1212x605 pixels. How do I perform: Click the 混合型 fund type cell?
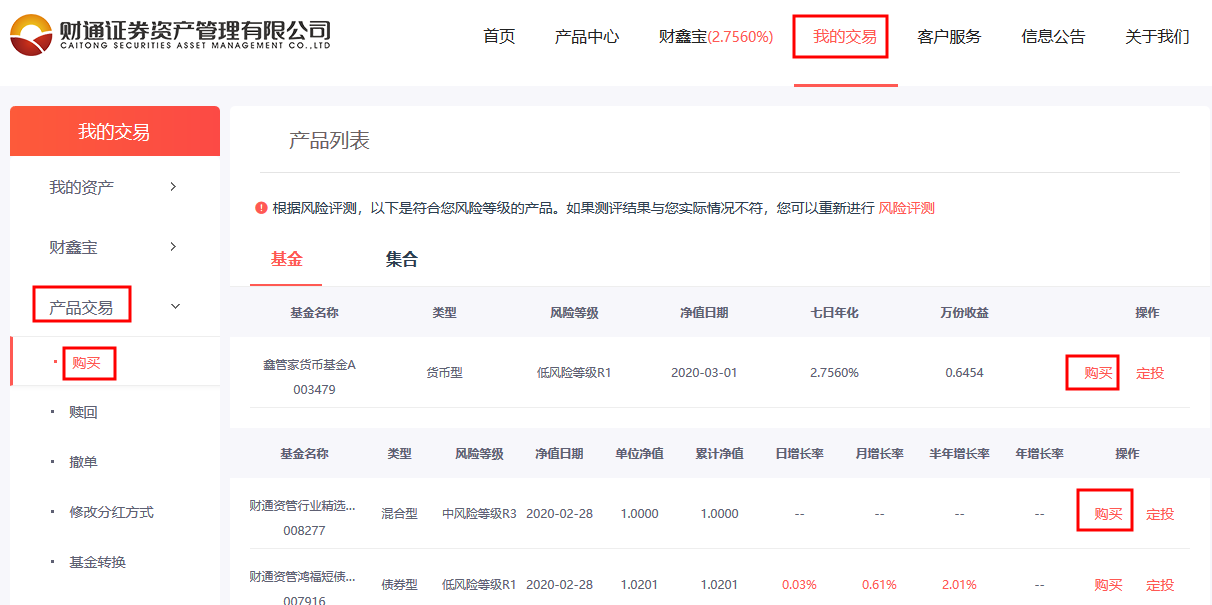click(x=399, y=514)
